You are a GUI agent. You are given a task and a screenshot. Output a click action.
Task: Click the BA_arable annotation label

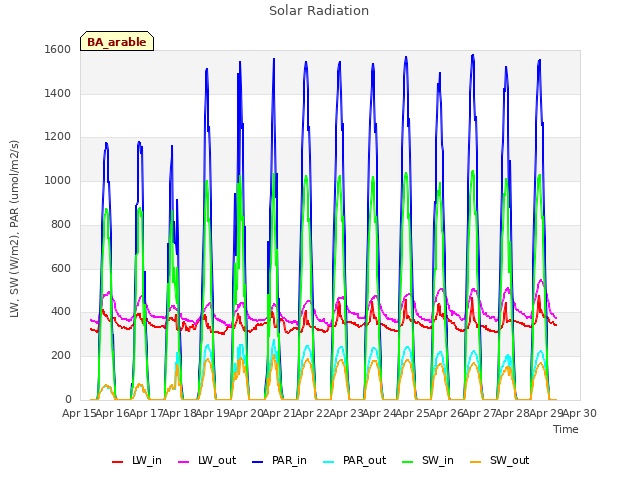click(x=117, y=42)
